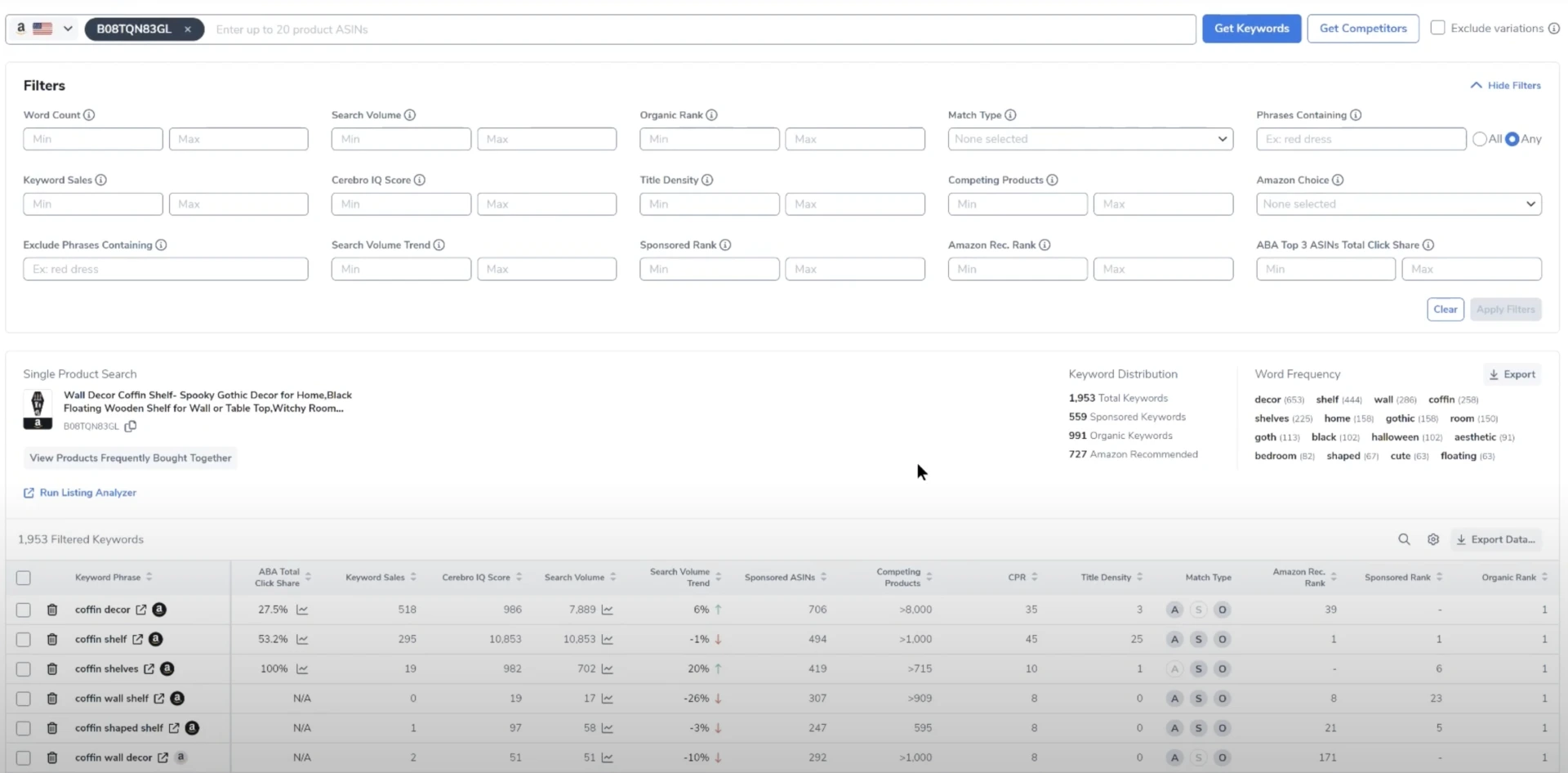Enable Exclude variations checkbox
The image size is (1568, 773).
[x=1437, y=28]
